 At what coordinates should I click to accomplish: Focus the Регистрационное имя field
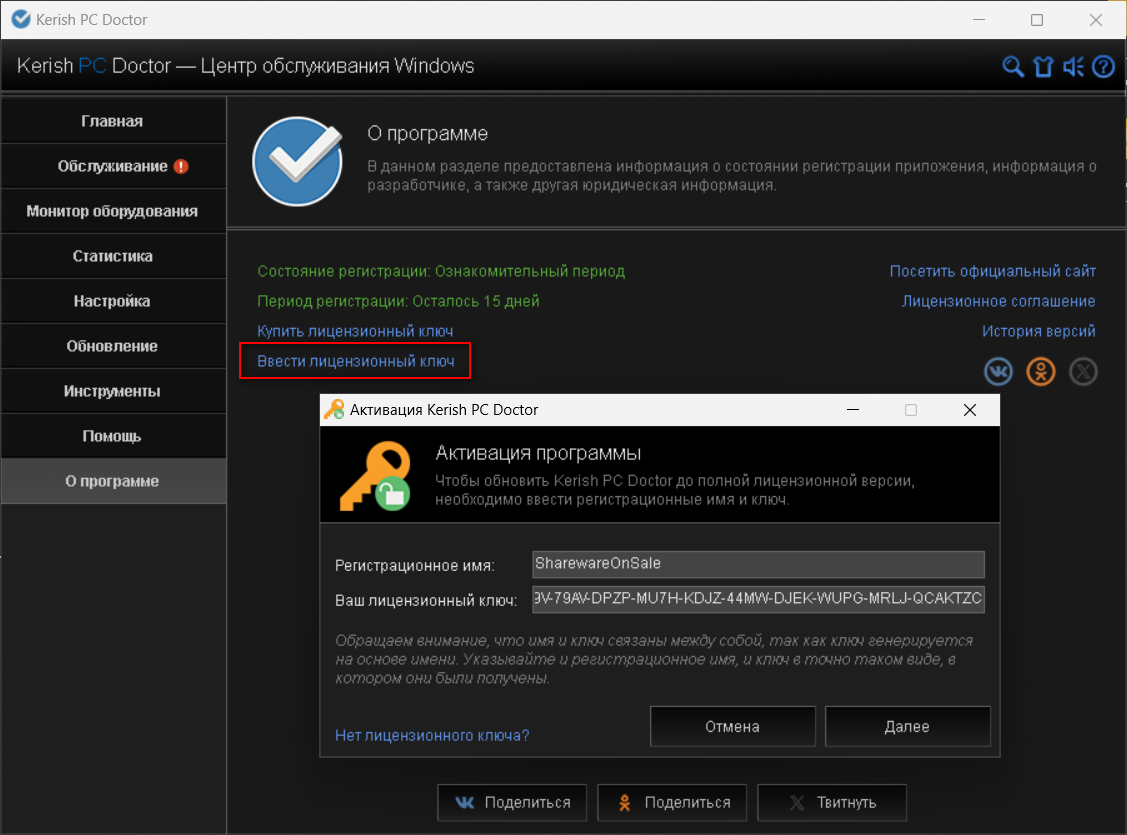pyautogui.click(x=758, y=564)
